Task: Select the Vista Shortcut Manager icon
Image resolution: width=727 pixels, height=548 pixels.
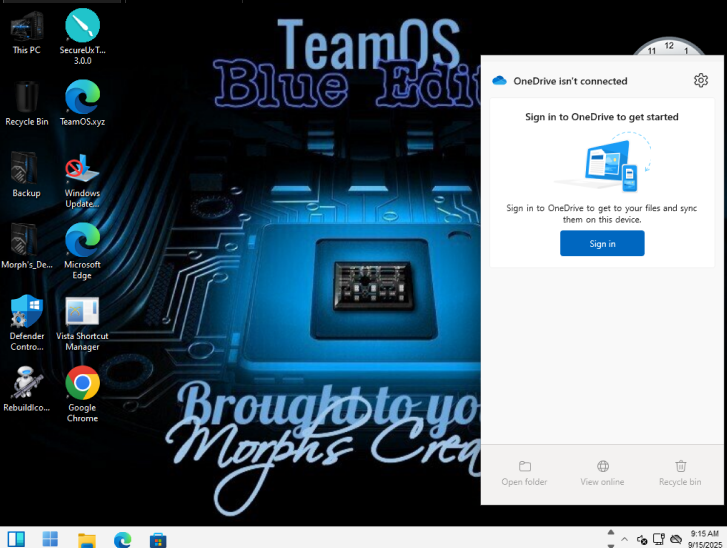Action: pos(83,323)
